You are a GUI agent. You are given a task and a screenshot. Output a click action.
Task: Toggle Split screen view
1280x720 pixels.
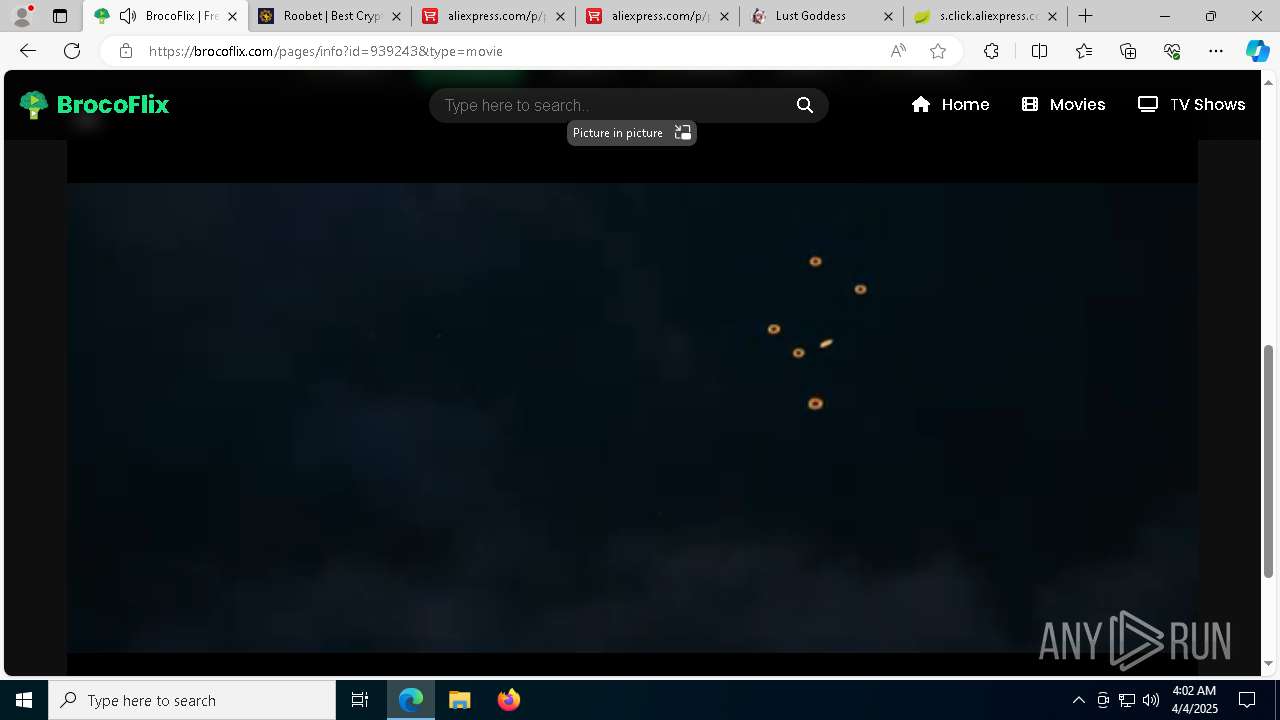pyautogui.click(x=1039, y=51)
